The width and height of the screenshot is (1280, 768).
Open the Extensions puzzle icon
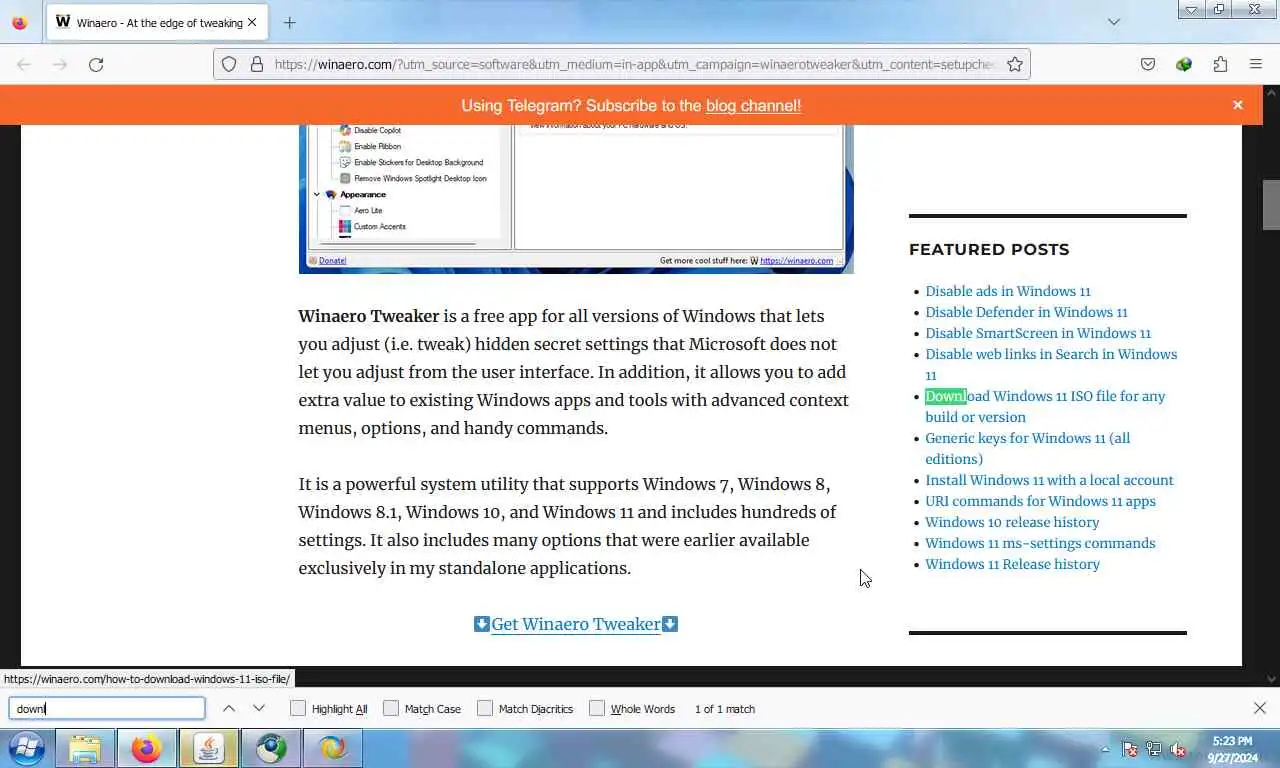pos(1220,64)
